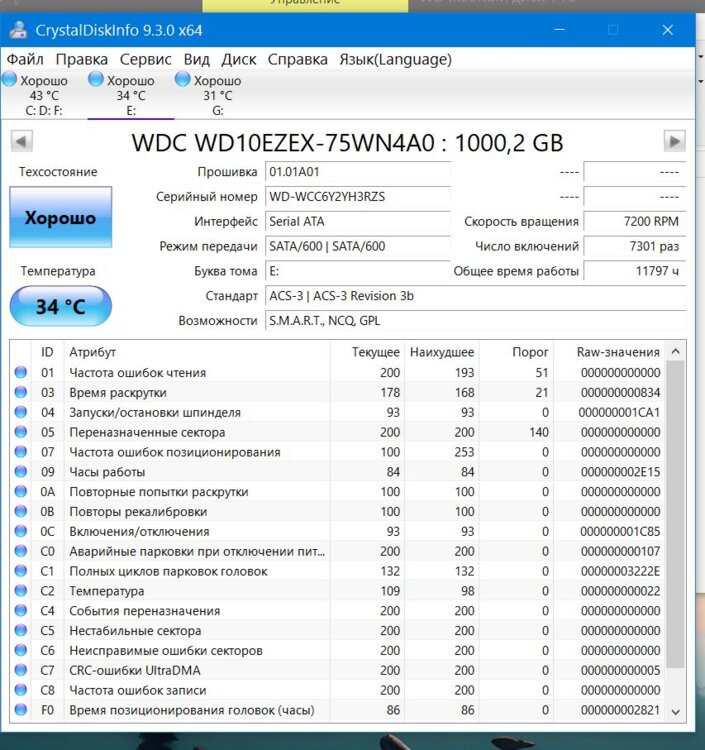Click the 34 °C temperature button
Screen dimensions: 705x750
[x=60, y=306]
